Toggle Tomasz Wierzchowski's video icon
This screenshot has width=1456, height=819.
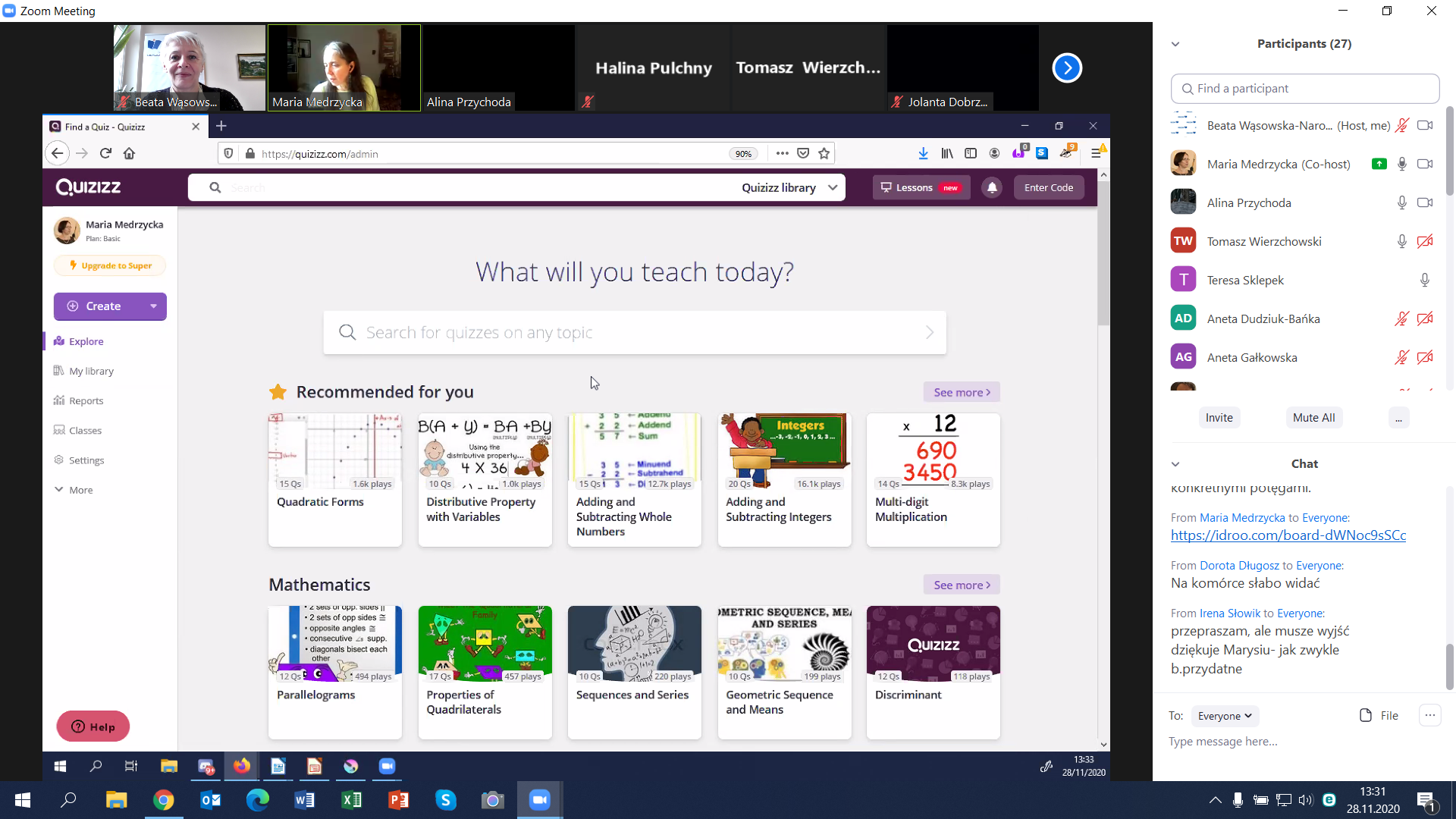(x=1425, y=241)
